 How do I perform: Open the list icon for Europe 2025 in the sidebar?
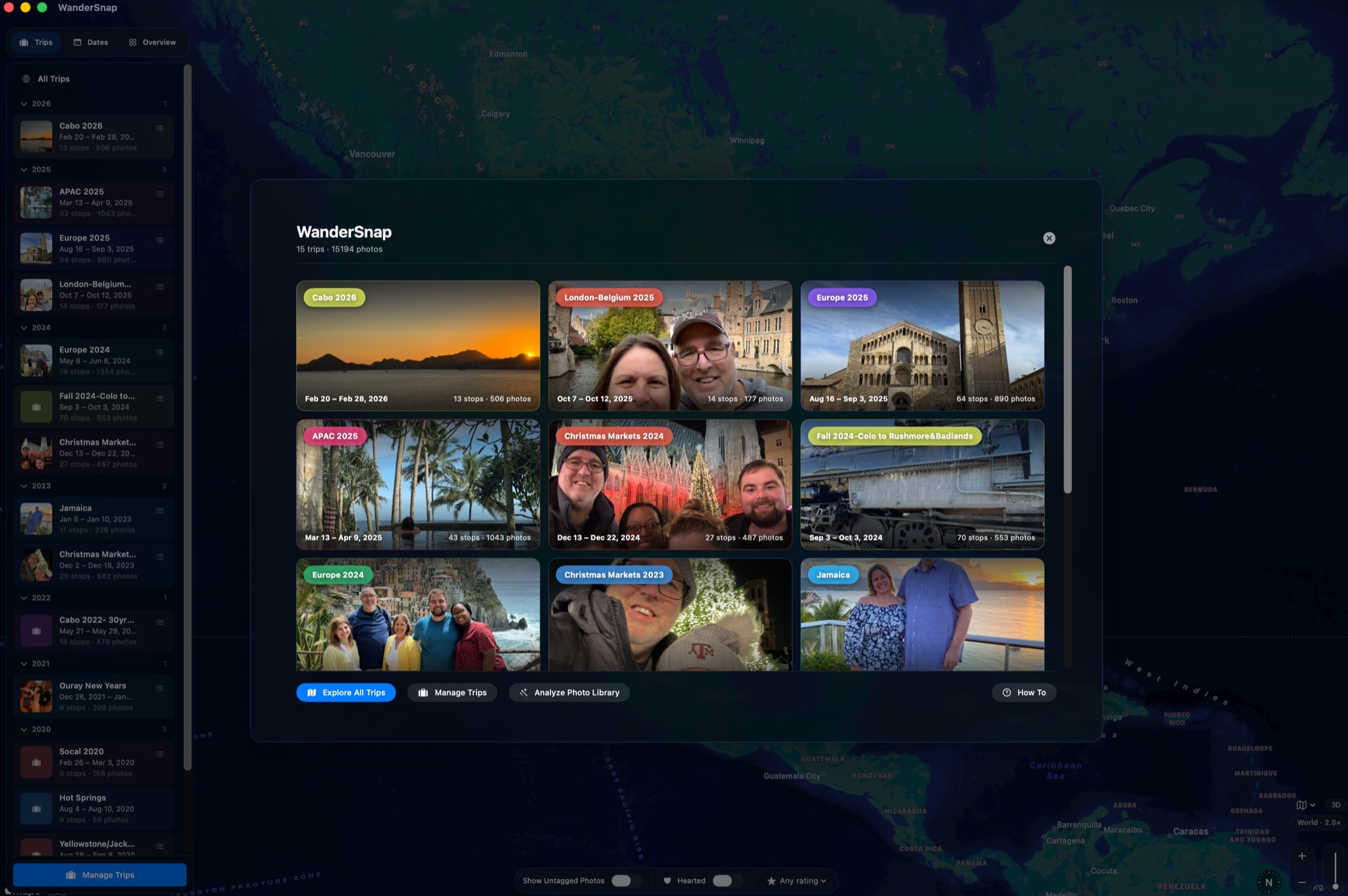tap(159, 240)
